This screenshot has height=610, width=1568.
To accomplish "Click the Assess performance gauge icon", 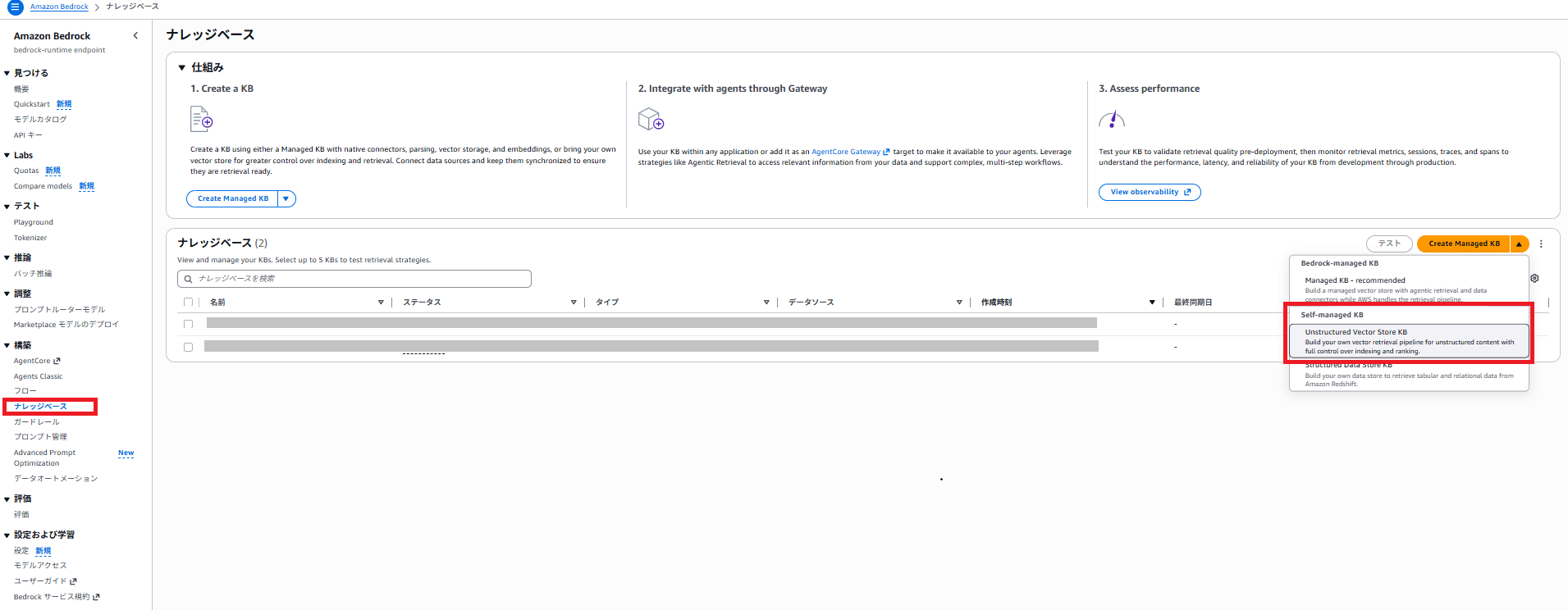I will point(1112,121).
